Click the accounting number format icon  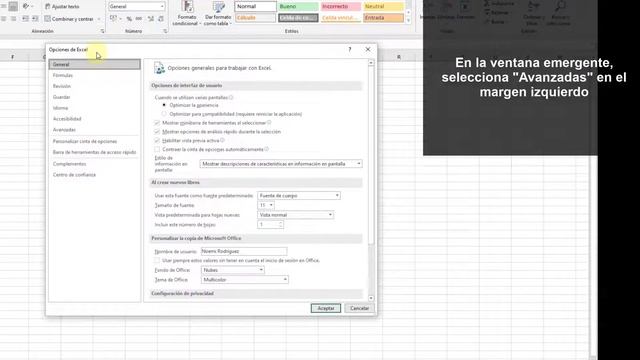[113, 19]
